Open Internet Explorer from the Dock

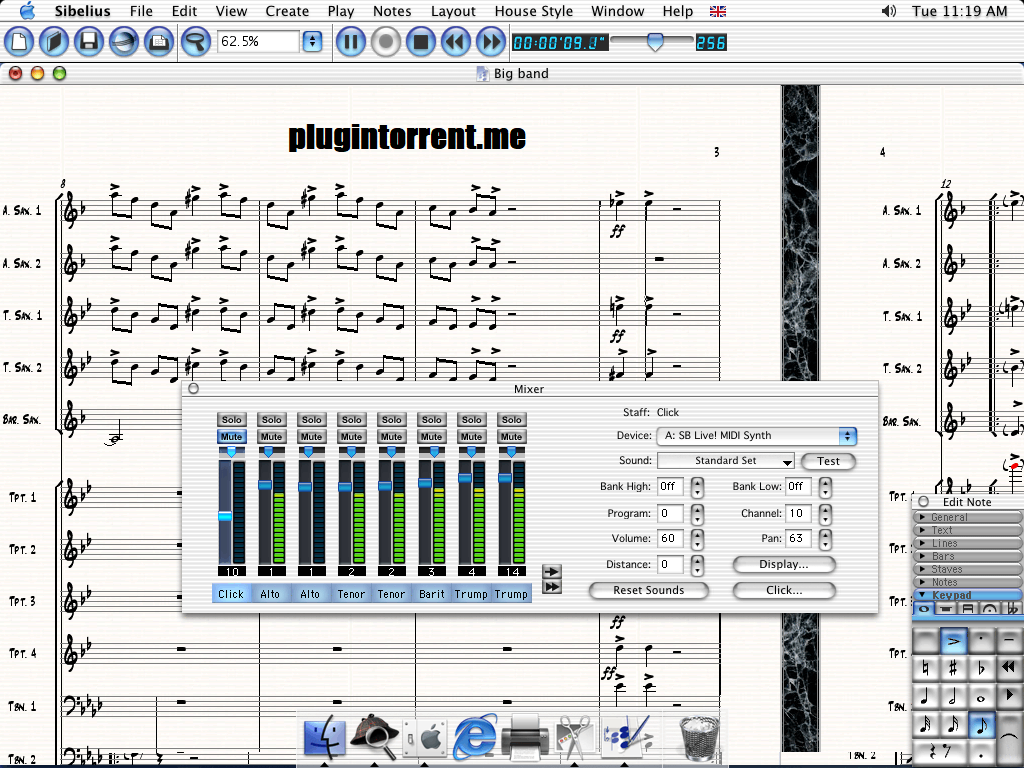(x=475, y=736)
